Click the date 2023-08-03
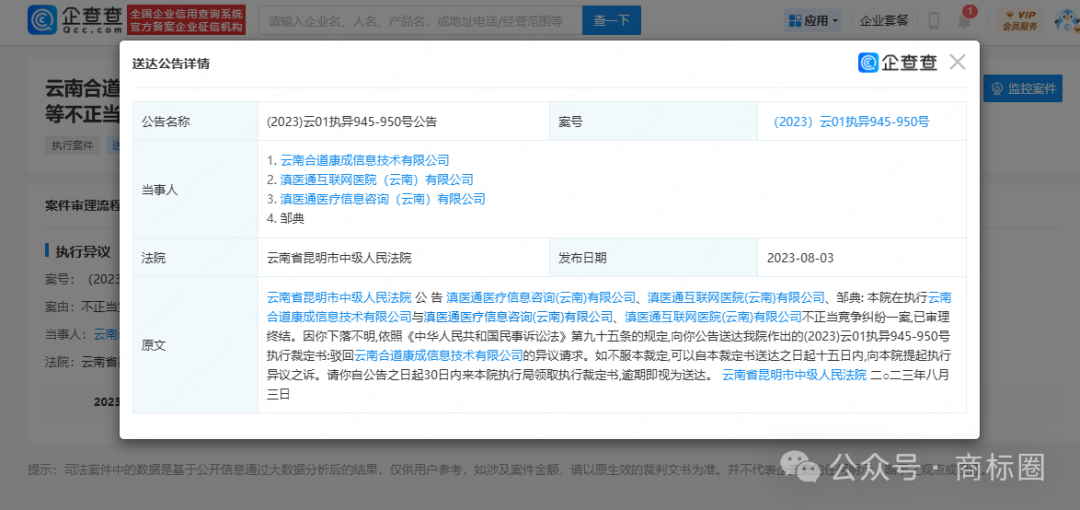This screenshot has height=510, width=1080. click(x=800, y=258)
